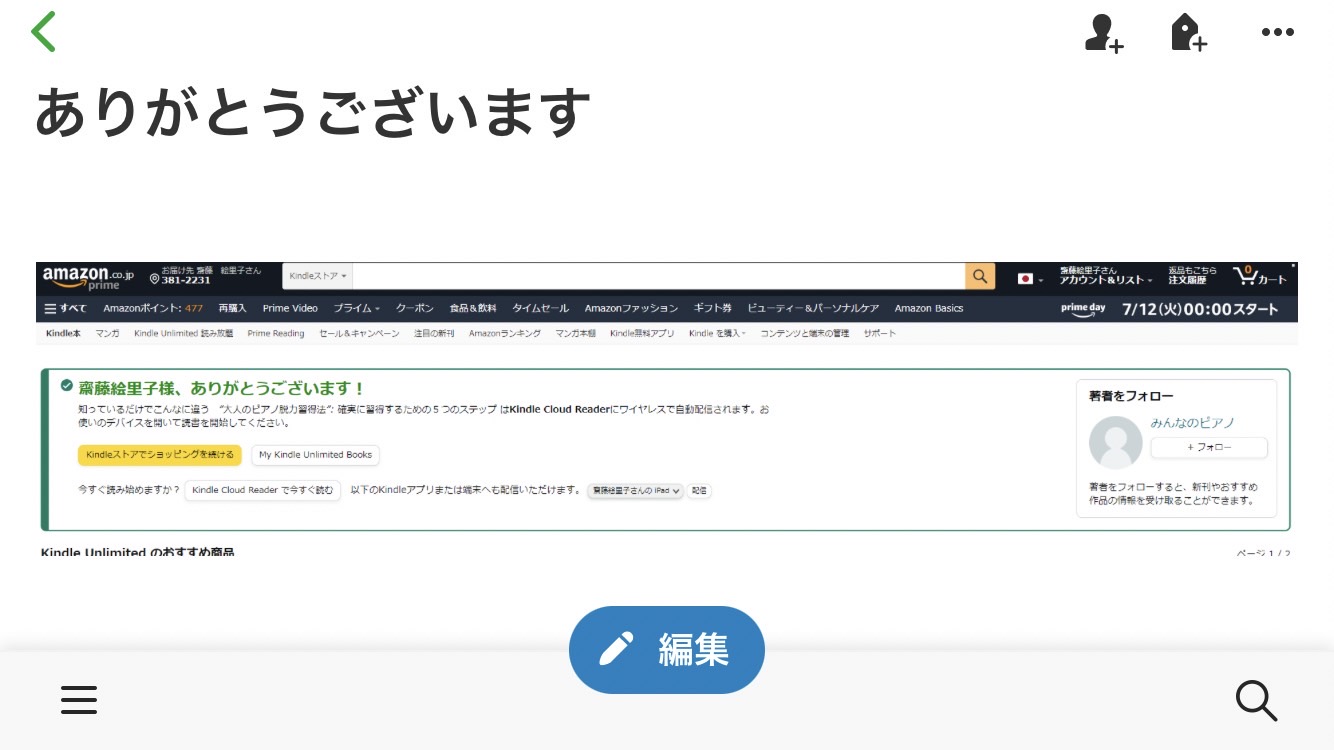Open the hamburger menu in bottom bar

coord(79,699)
